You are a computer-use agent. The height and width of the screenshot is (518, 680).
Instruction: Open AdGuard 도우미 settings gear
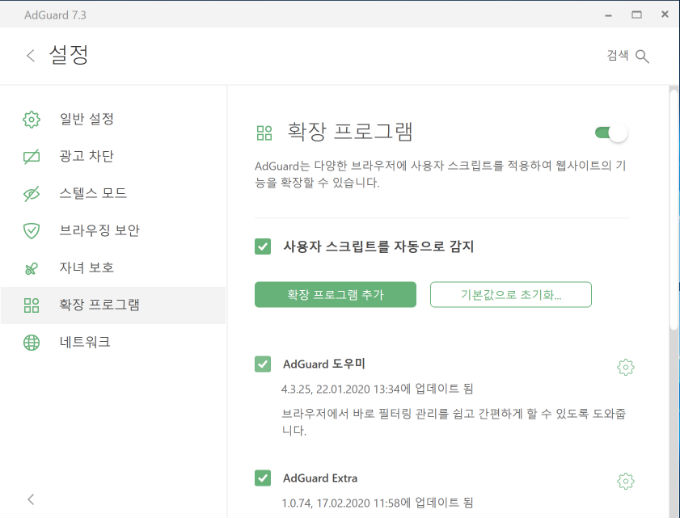tap(625, 367)
